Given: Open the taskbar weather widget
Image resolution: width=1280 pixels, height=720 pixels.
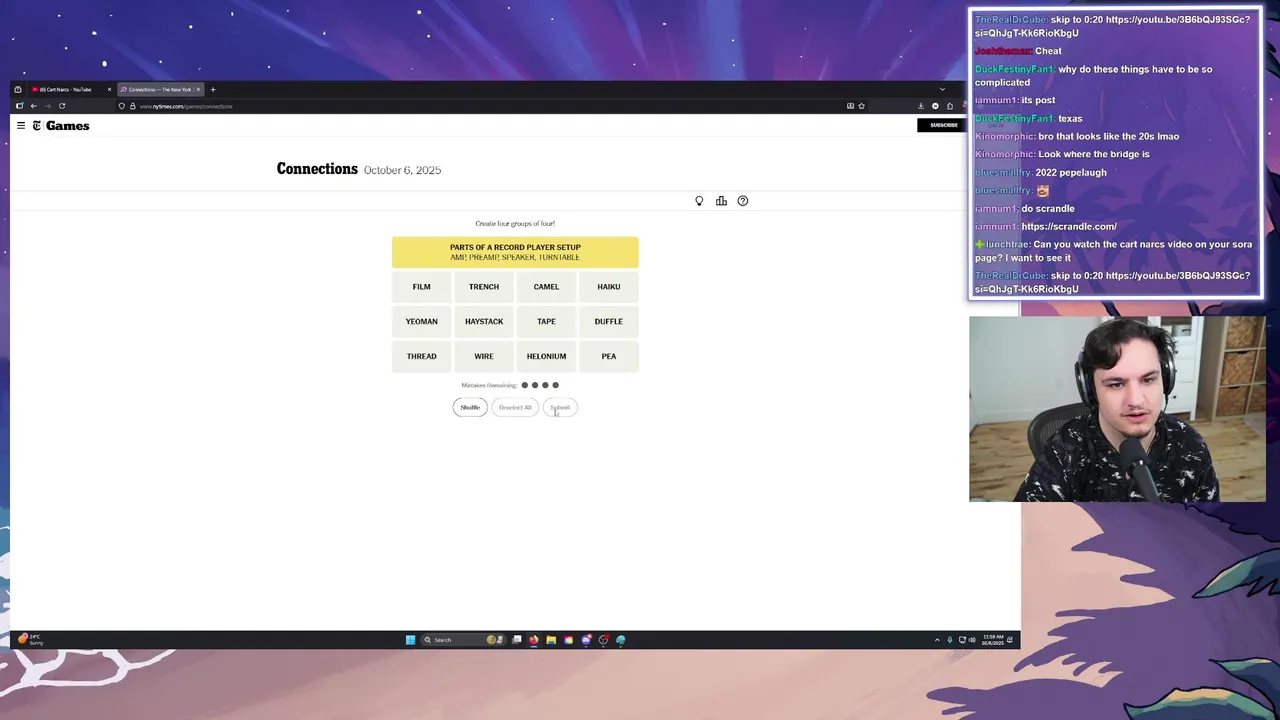Looking at the screenshot, I should tap(31, 640).
